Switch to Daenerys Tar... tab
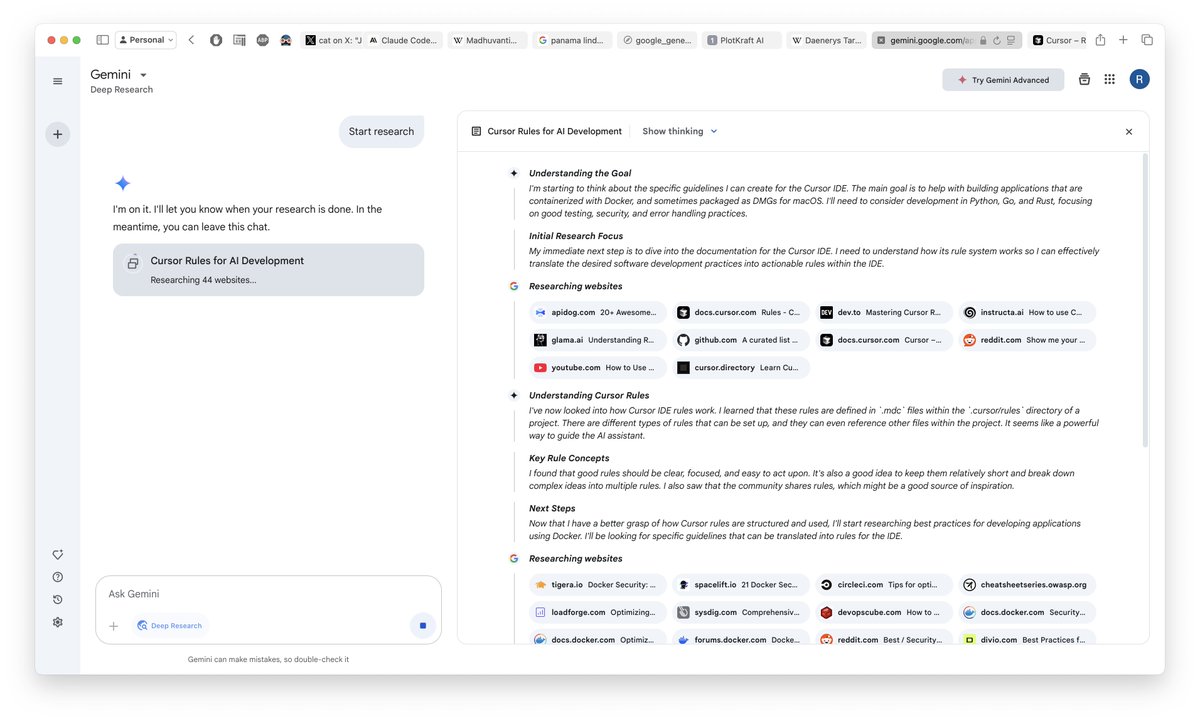Viewport: 1200px width, 721px height. [825, 41]
